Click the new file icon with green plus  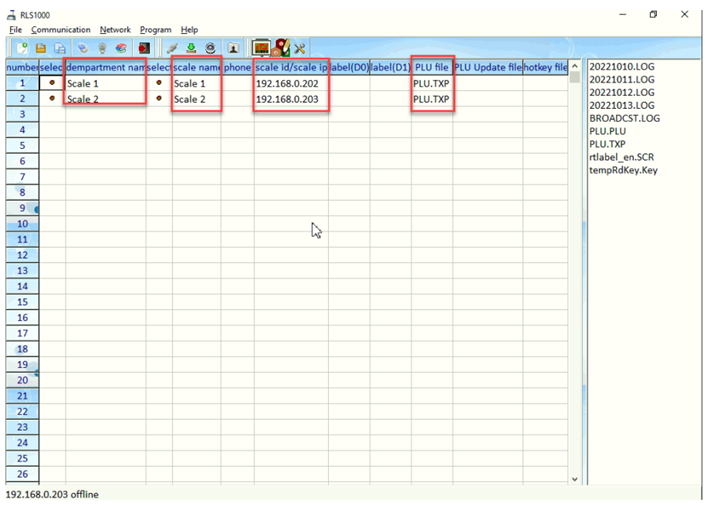click(22, 48)
